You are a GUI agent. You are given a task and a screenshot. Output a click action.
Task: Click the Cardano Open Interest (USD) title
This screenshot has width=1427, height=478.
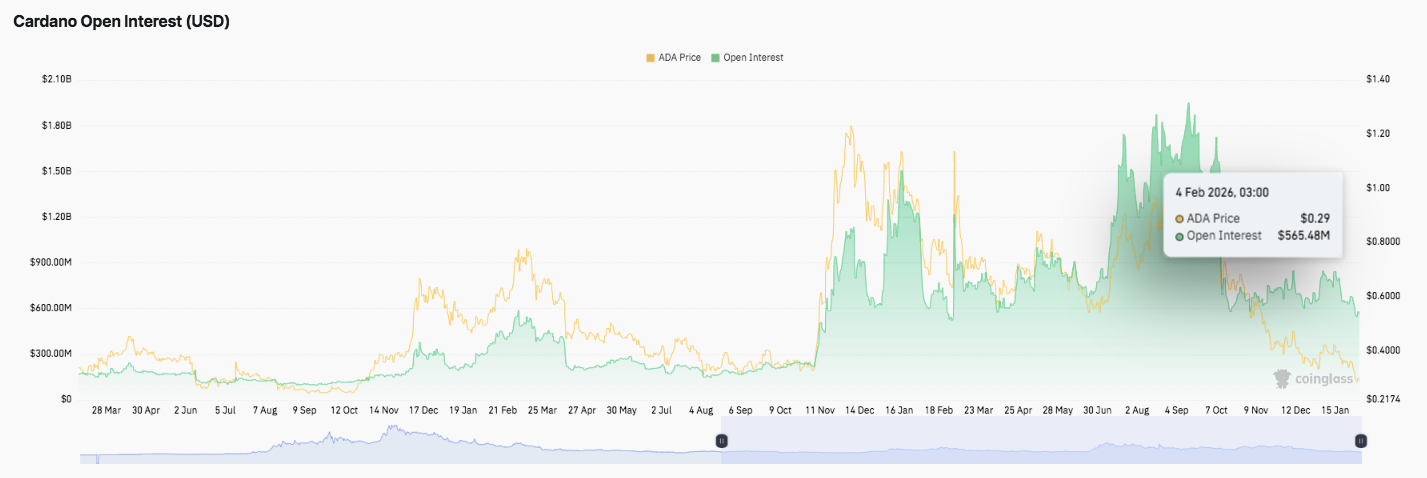pos(121,21)
